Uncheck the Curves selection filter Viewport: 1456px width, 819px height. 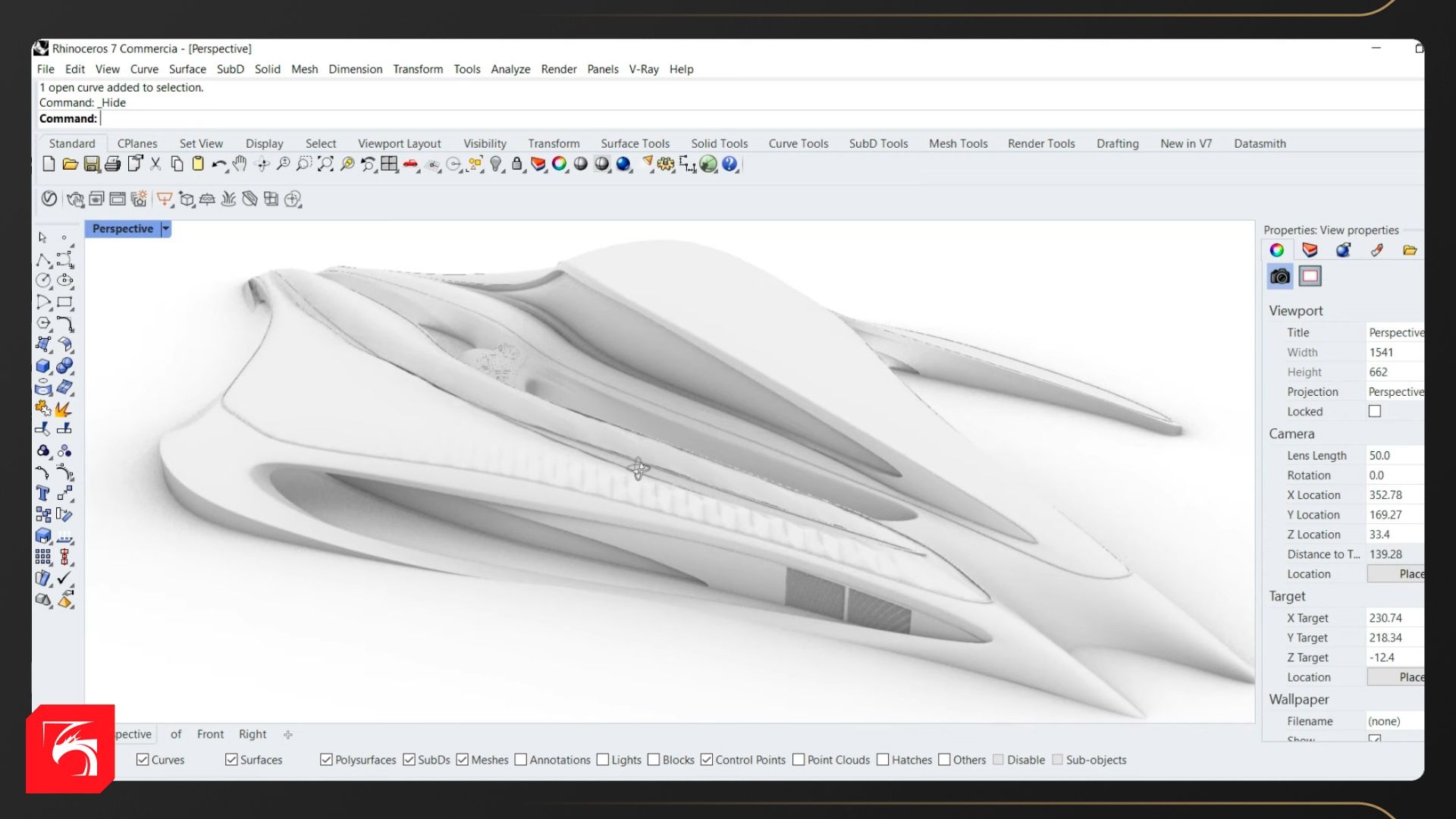point(143,760)
